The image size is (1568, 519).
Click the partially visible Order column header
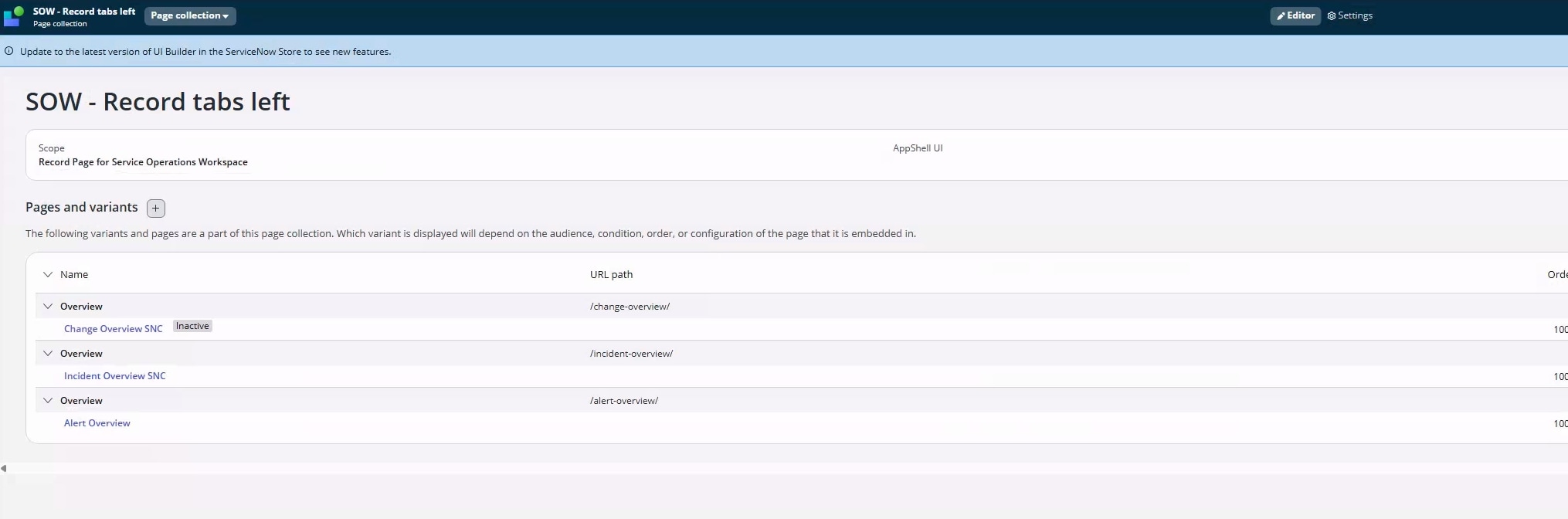1556,275
